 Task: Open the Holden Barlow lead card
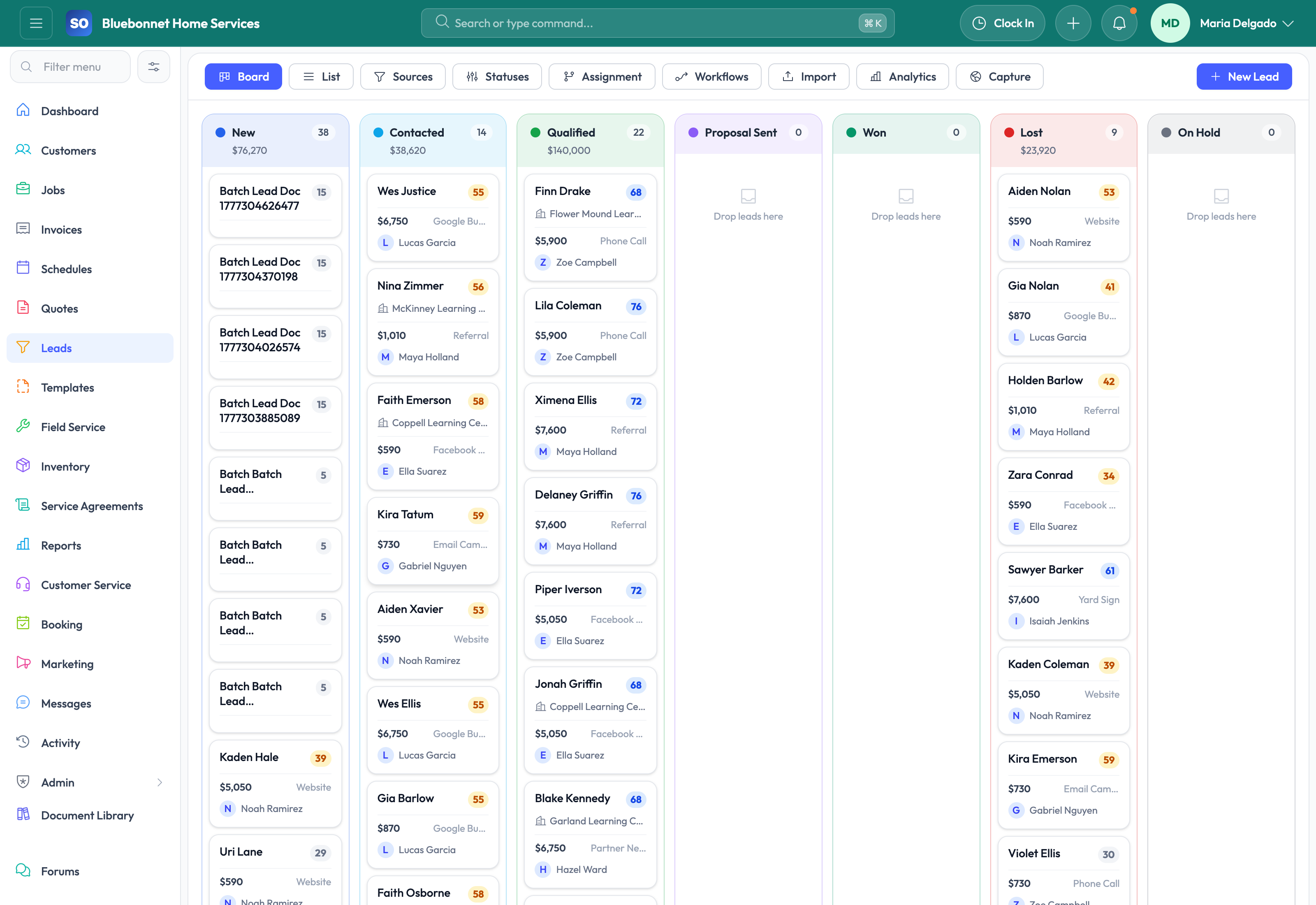1063,406
